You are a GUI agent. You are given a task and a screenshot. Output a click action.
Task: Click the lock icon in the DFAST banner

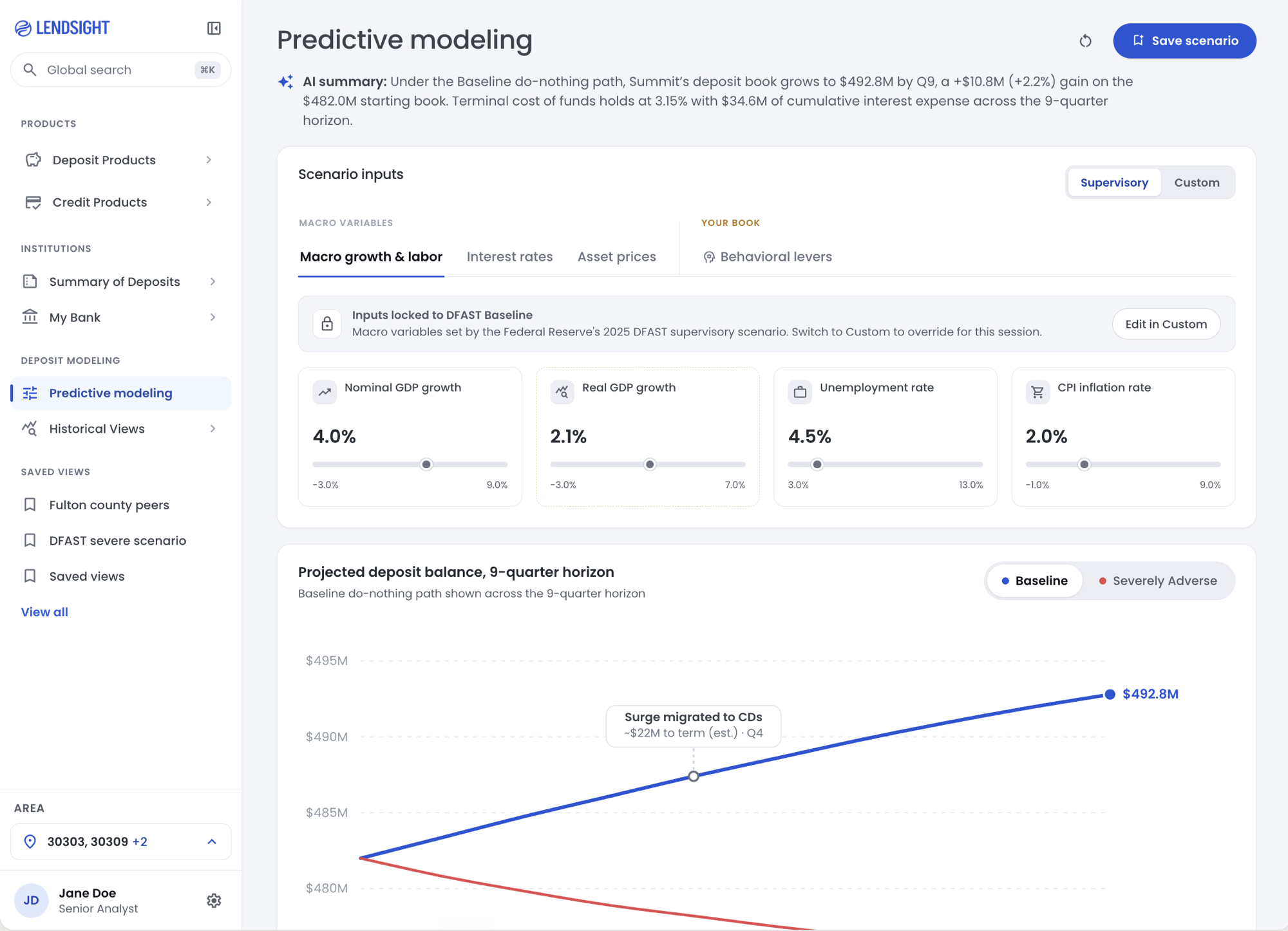(327, 323)
